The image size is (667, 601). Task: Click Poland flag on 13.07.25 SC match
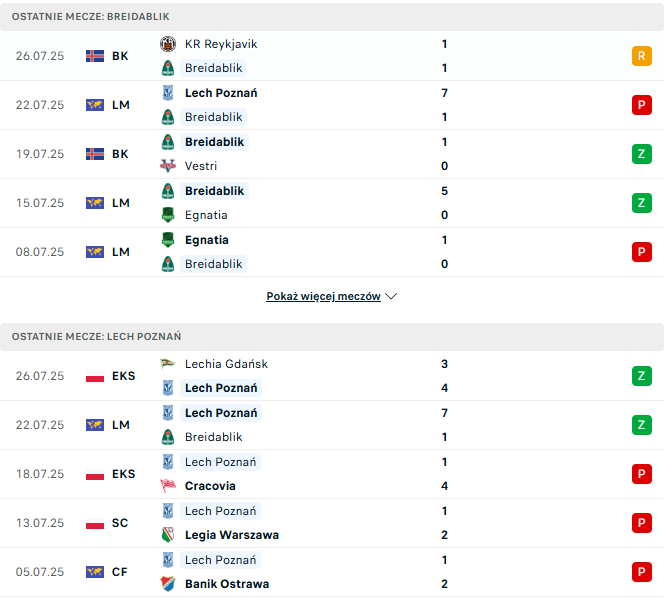(x=95, y=523)
